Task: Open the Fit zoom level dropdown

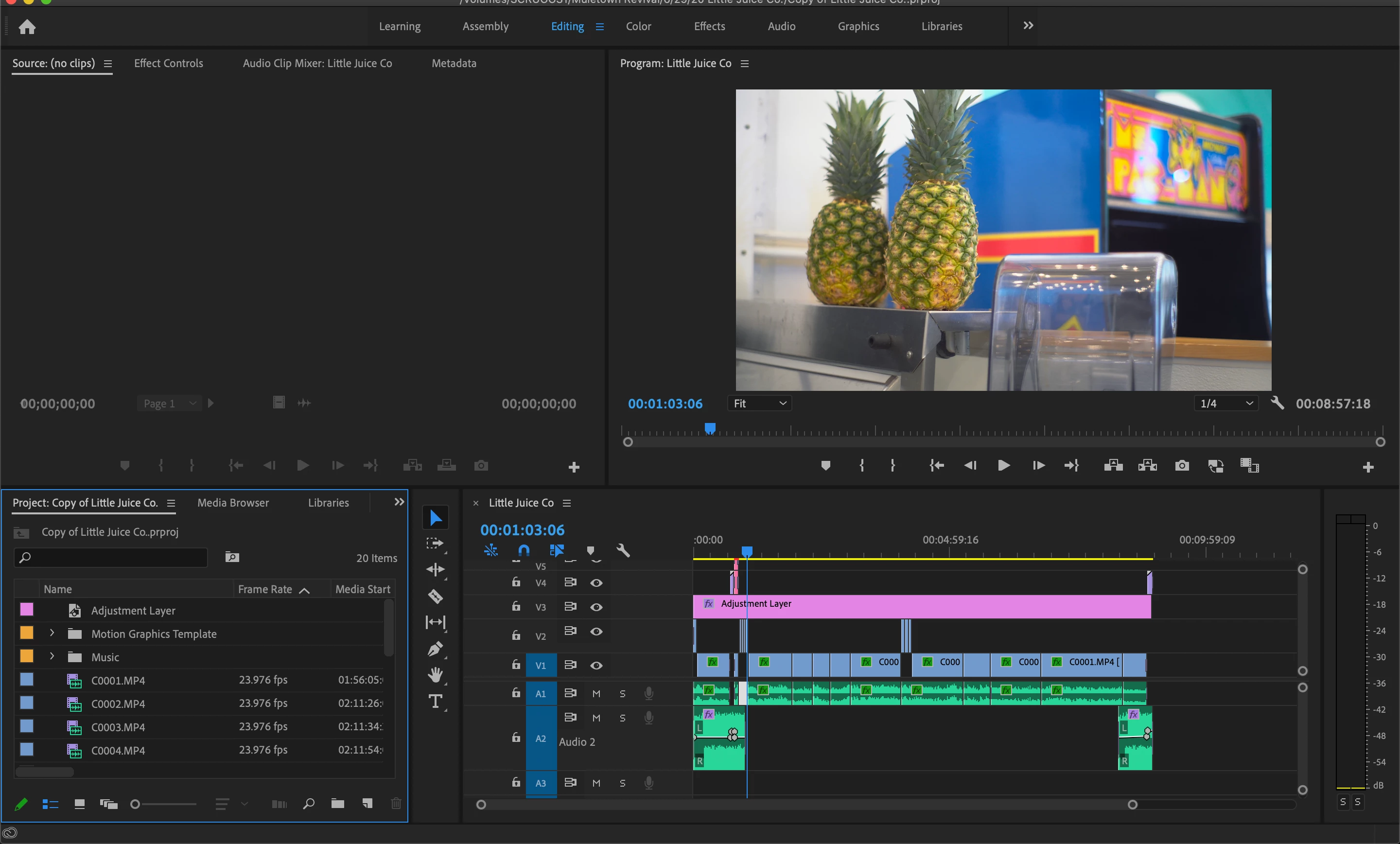Action: (760, 404)
